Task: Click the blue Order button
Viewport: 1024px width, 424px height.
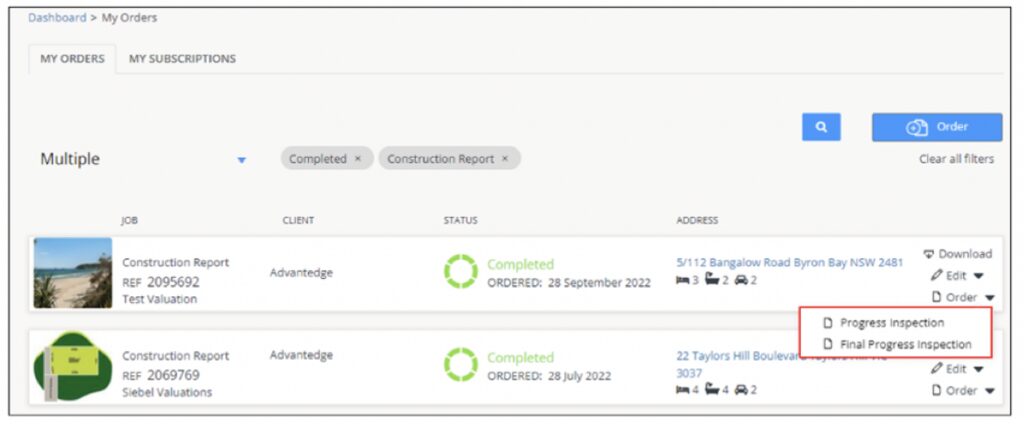Action: tap(936, 127)
